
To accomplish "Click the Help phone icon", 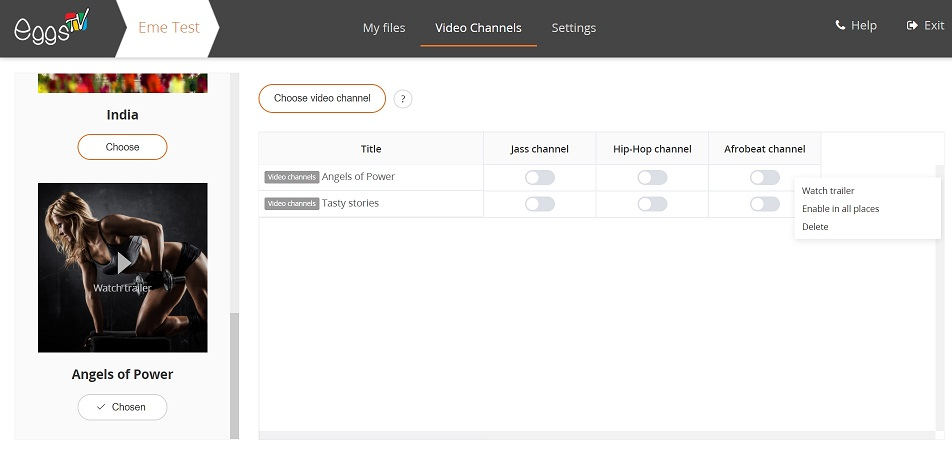I will click(840, 26).
